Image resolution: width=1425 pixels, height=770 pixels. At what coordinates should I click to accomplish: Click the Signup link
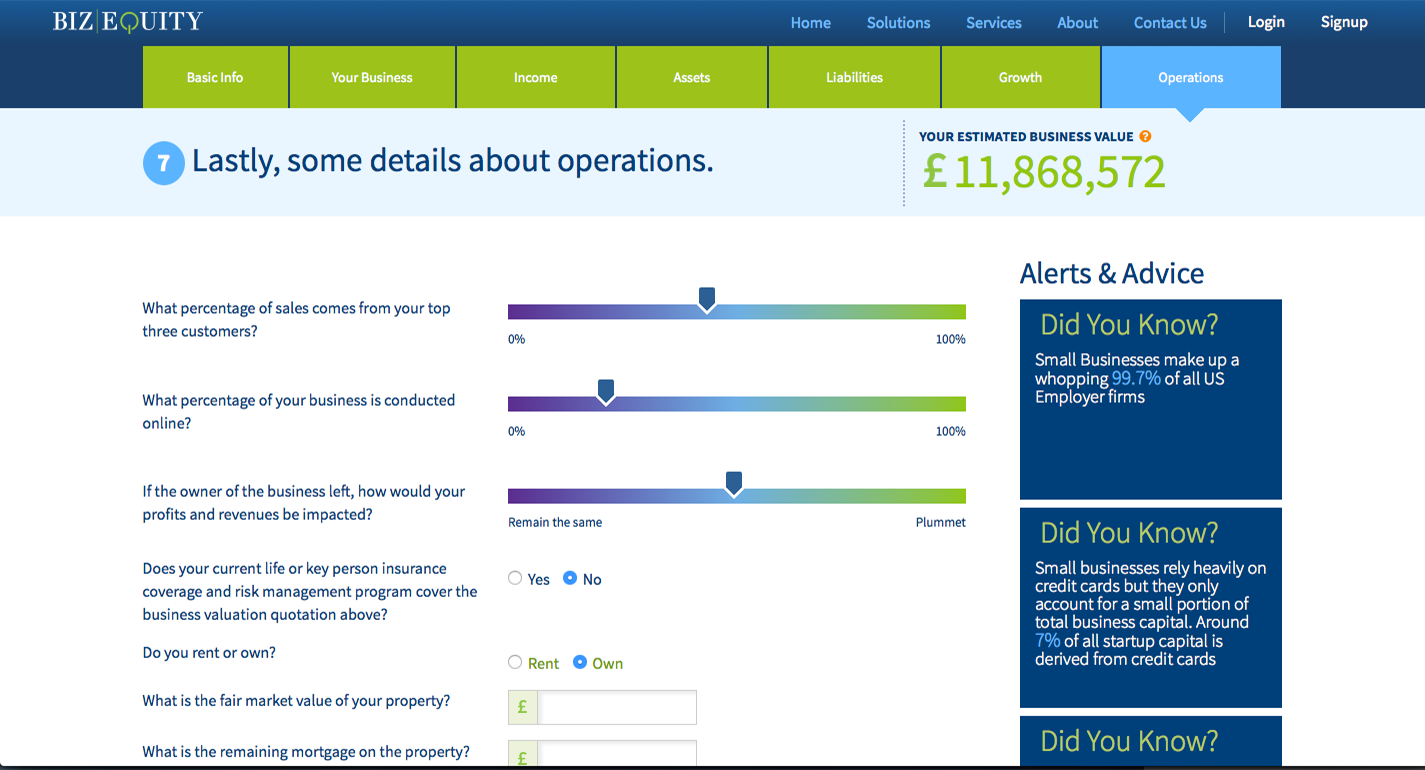(x=1344, y=22)
